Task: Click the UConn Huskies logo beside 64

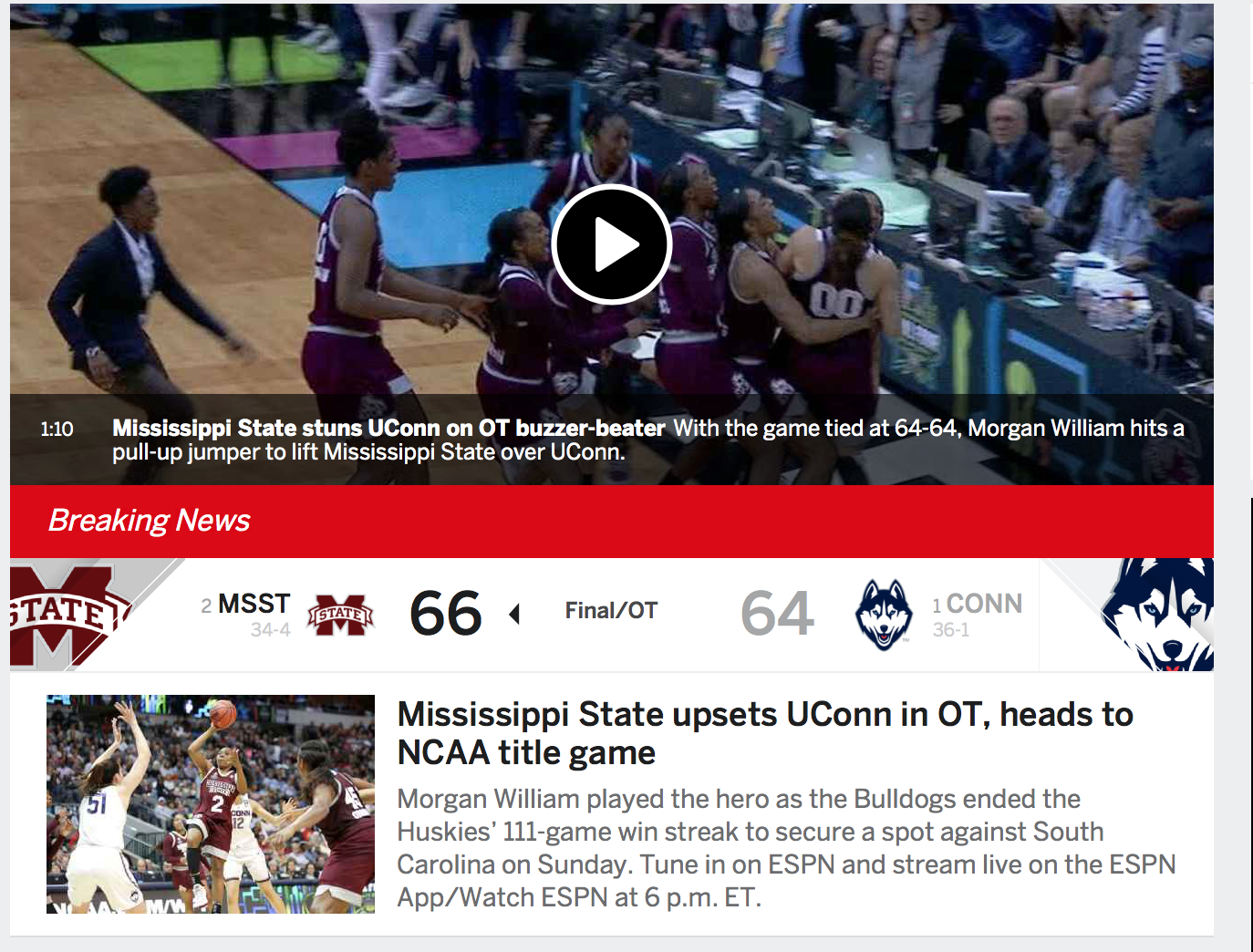Action: coord(883,615)
